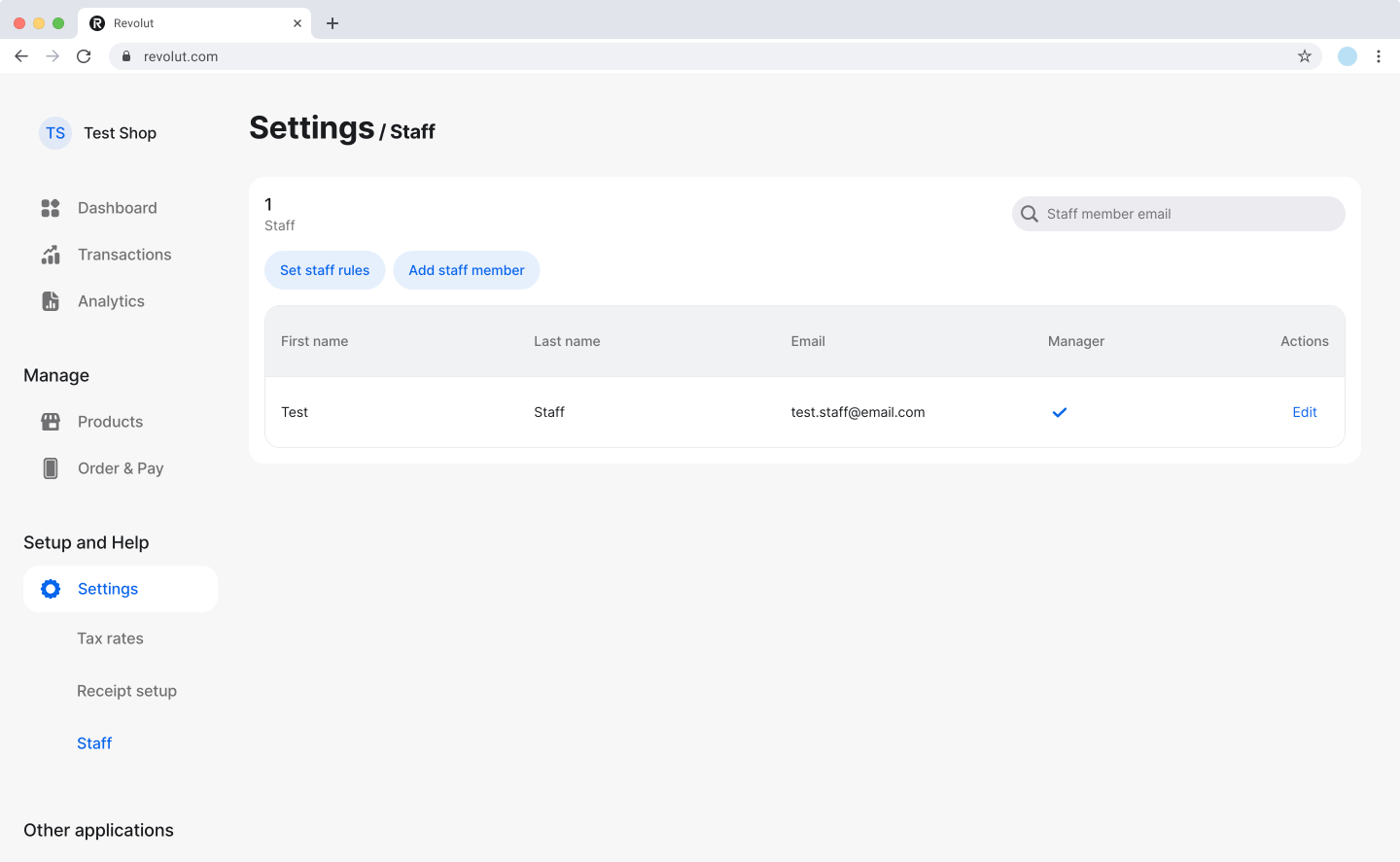Click the Order & Pay phone icon

click(51, 468)
